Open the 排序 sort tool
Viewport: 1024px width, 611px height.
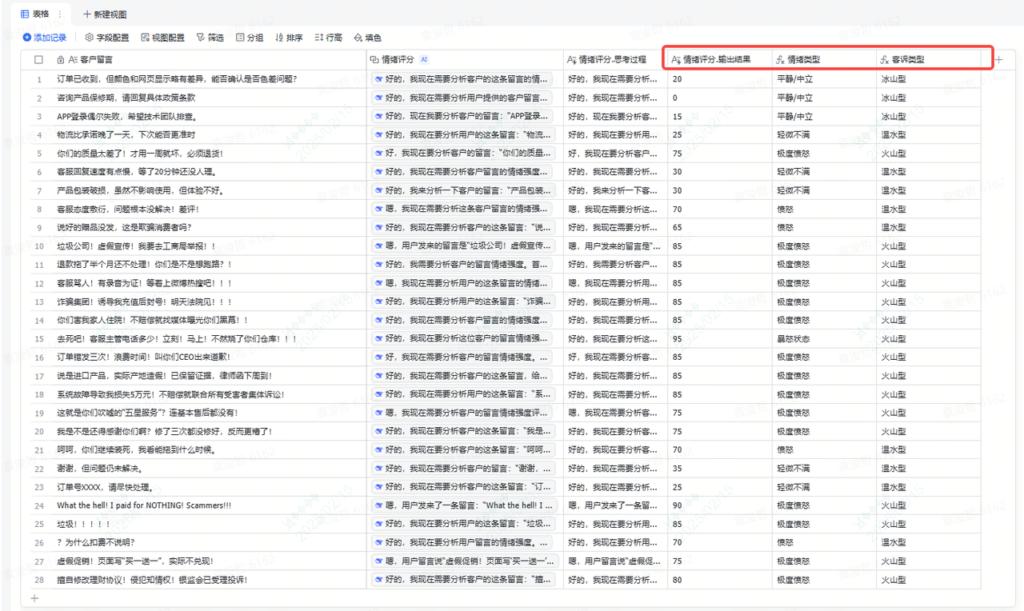289,37
